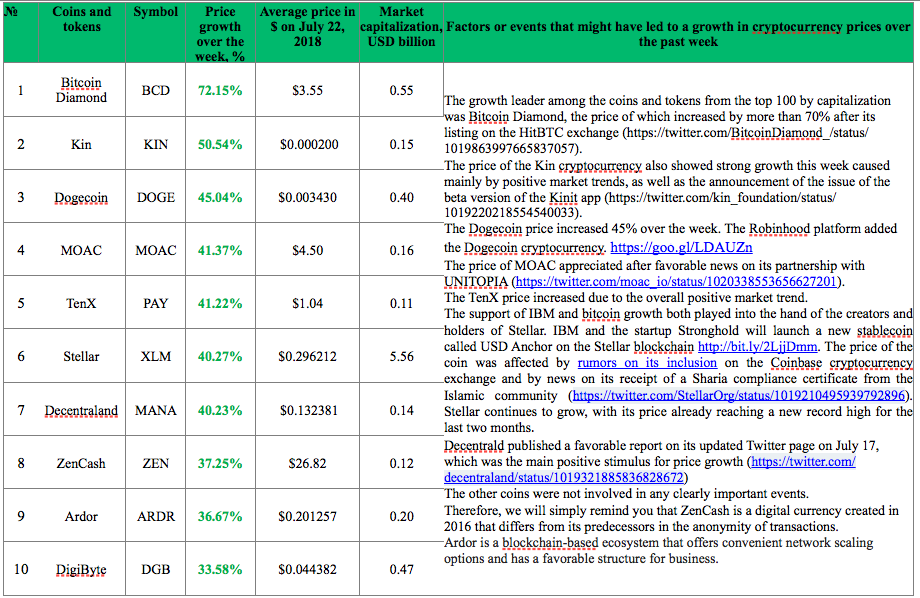Click the 'MOAC' name cell in Coins column
Screen dimensions: 920x598
pos(82,249)
